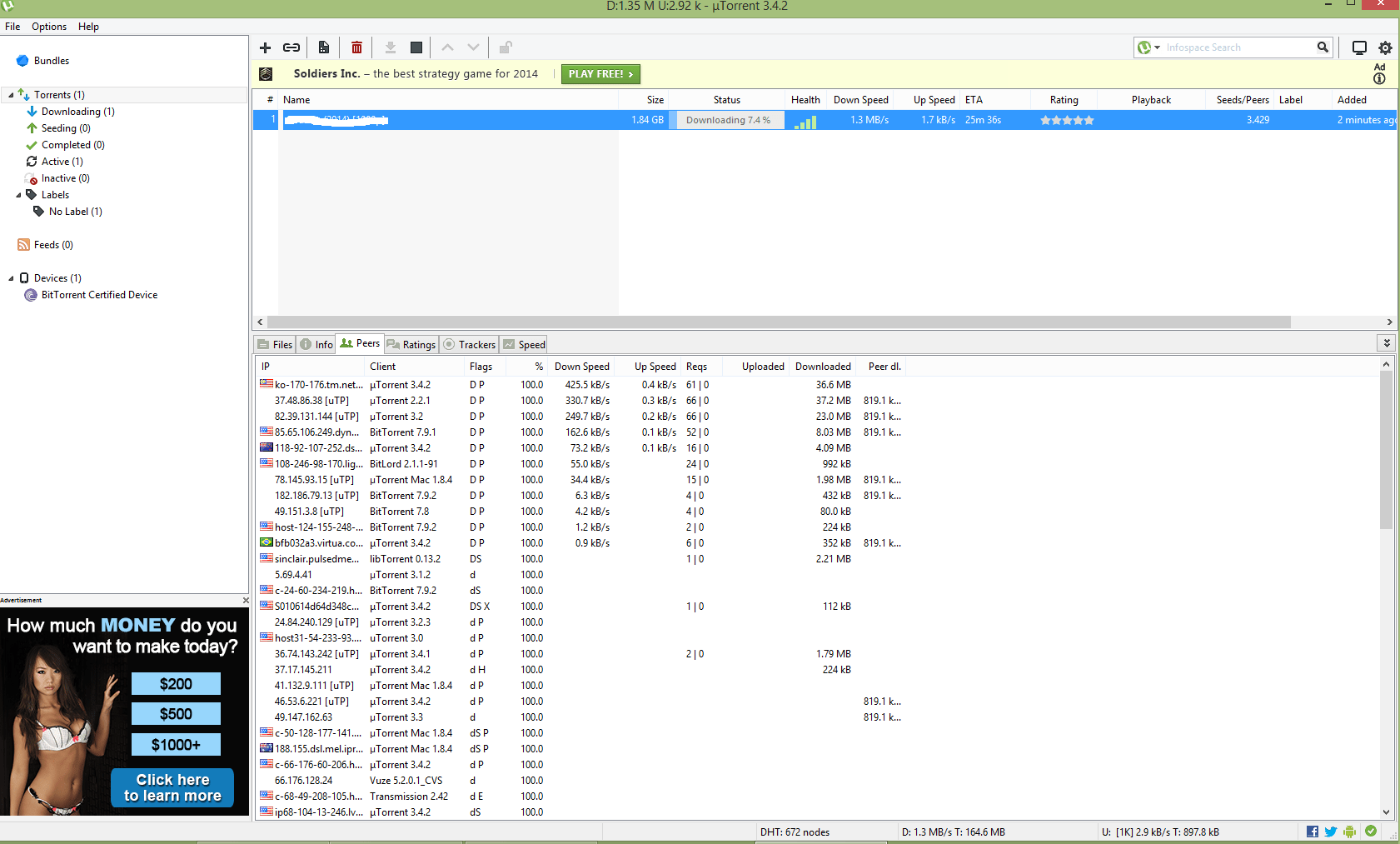Screen dimensions: 1400x844
Task: Open the search provider dropdown
Action: coord(1157,47)
